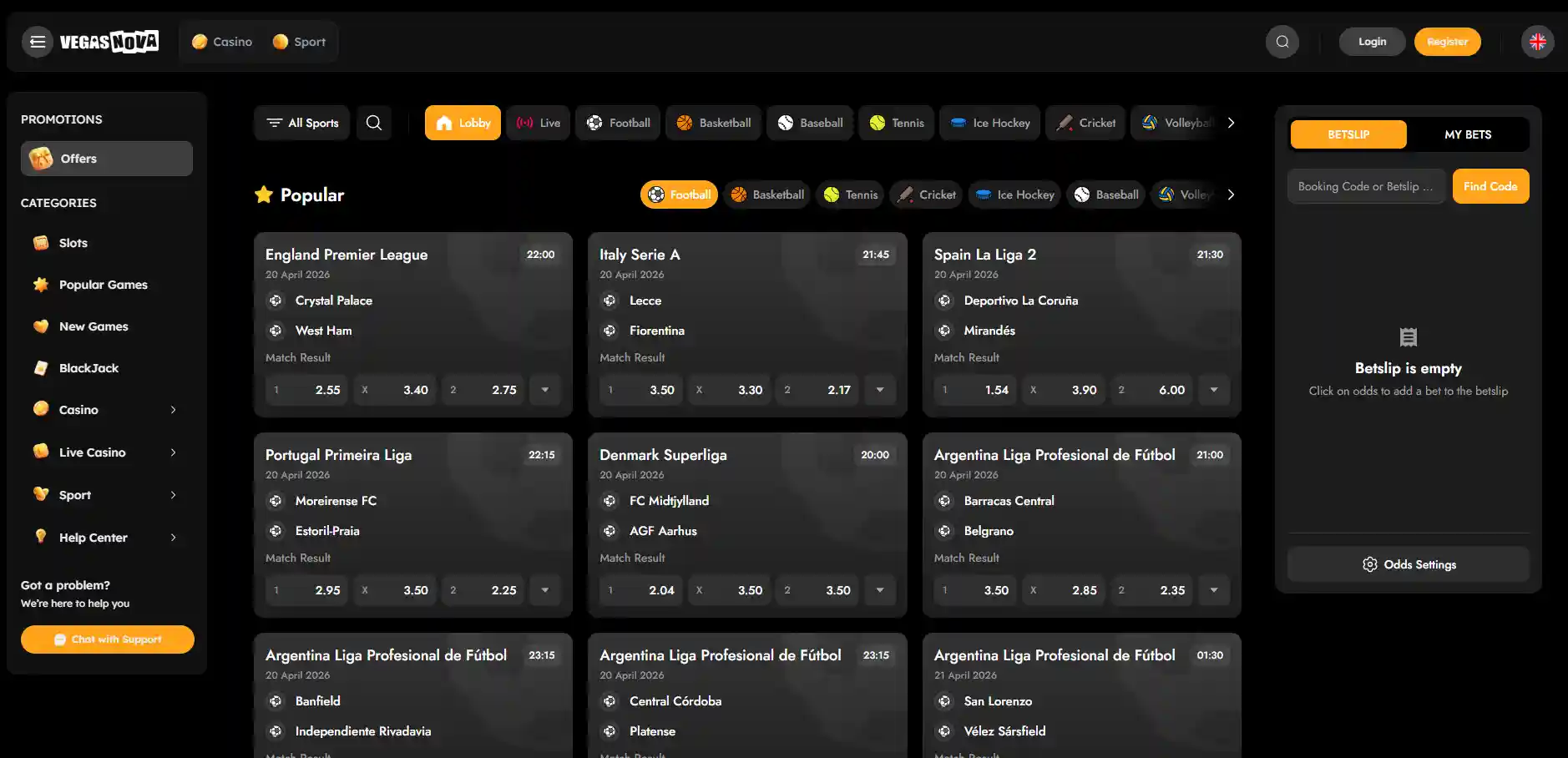Image resolution: width=1568 pixels, height=758 pixels.
Task: Select Tennis in Popular filter
Action: pos(851,195)
